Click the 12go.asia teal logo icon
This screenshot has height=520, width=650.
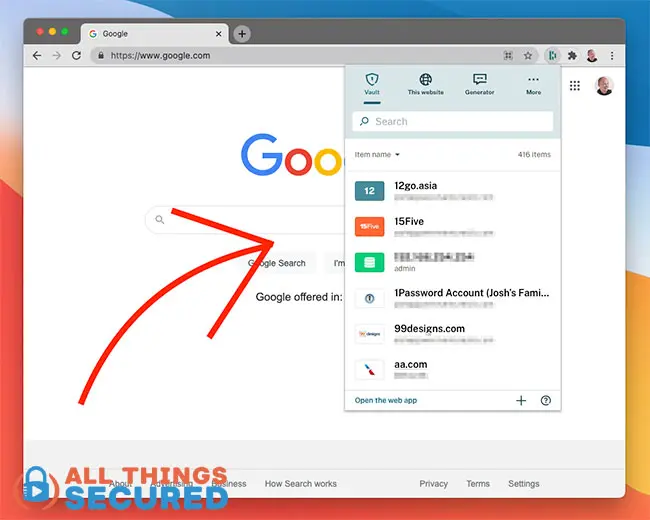pyautogui.click(x=369, y=191)
